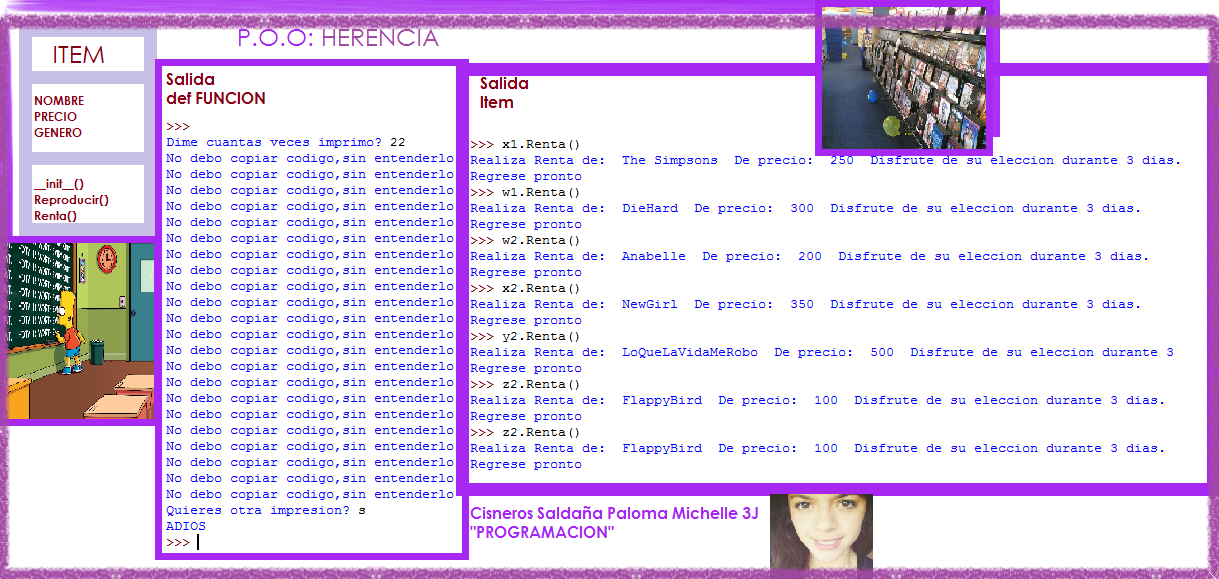Click the w1.Renta() command line
1219x579 pixels.
tap(525, 192)
